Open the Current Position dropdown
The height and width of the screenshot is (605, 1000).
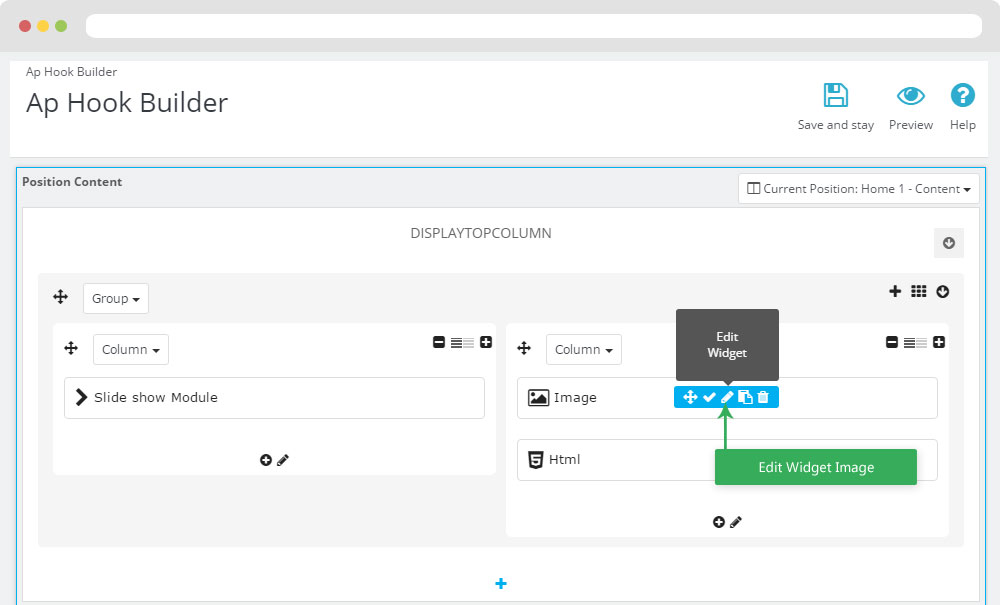click(859, 189)
